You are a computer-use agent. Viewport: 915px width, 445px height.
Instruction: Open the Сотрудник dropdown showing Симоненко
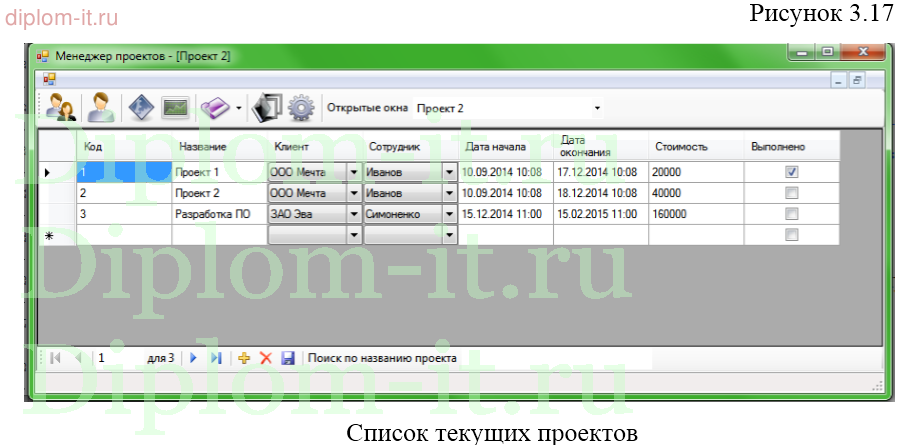[449, 214]
